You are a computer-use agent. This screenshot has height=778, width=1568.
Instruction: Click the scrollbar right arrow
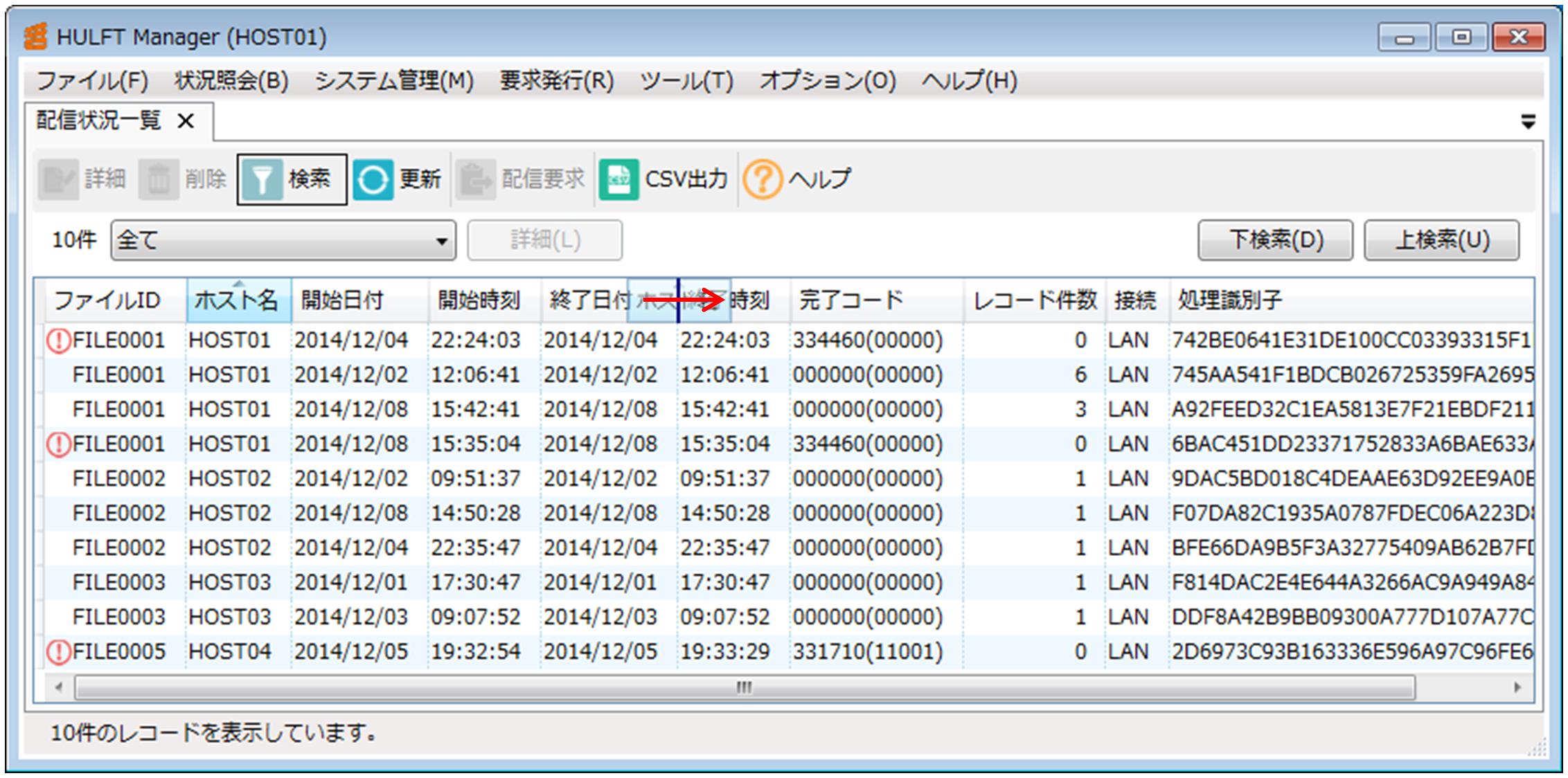point(1517,688)
